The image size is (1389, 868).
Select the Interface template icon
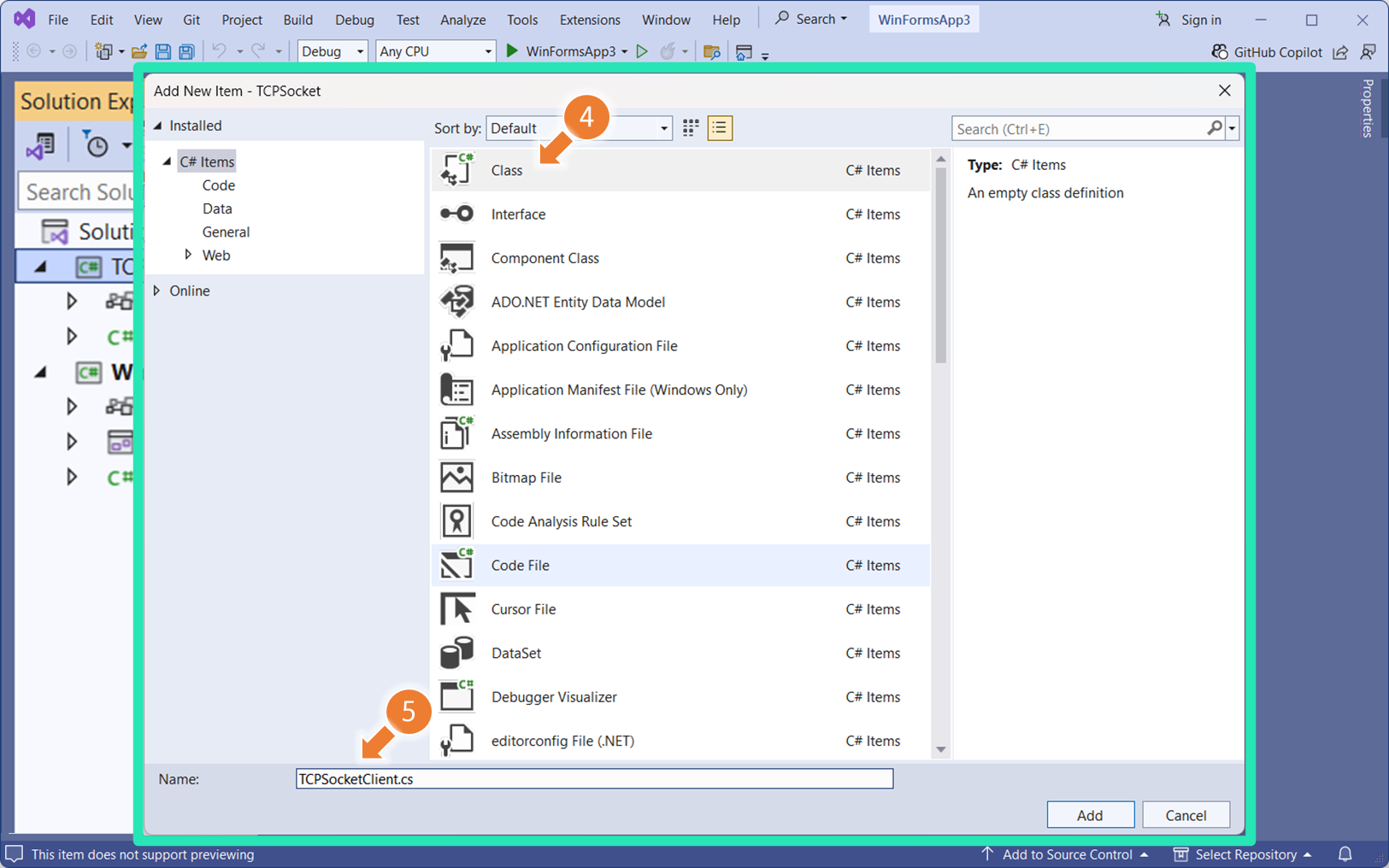(x=456, y=214)
